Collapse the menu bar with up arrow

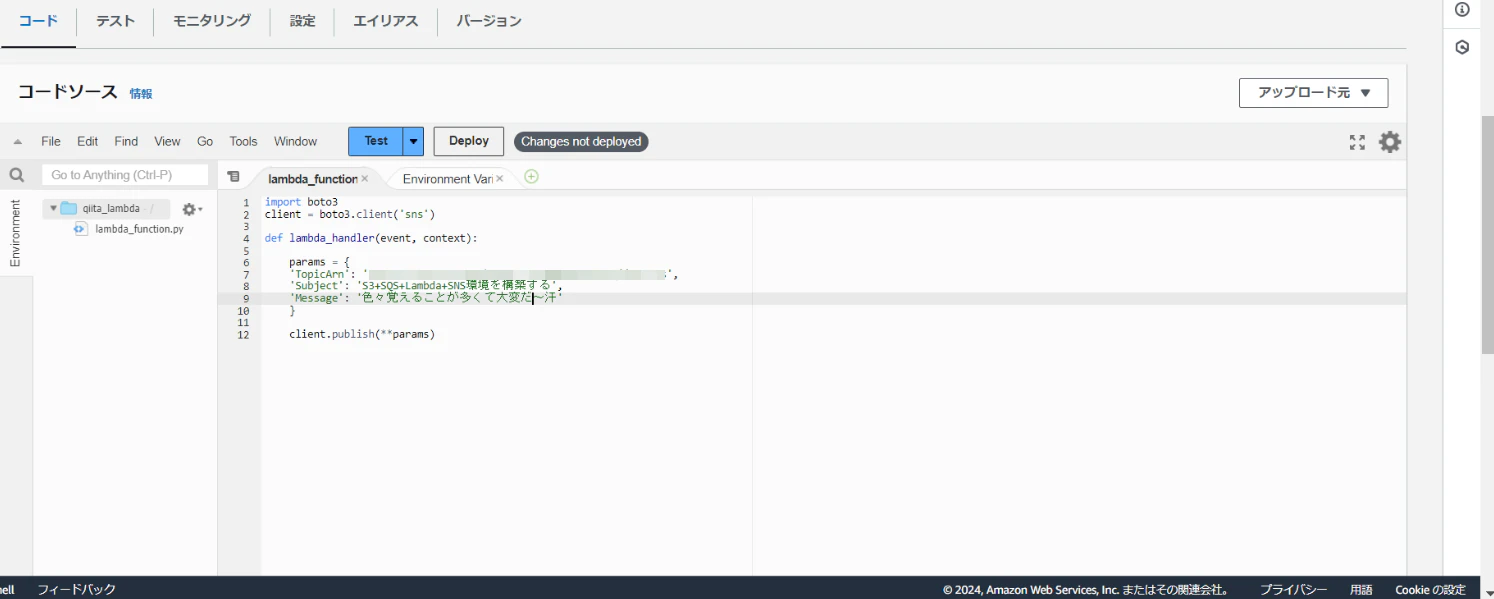(18, 142)
